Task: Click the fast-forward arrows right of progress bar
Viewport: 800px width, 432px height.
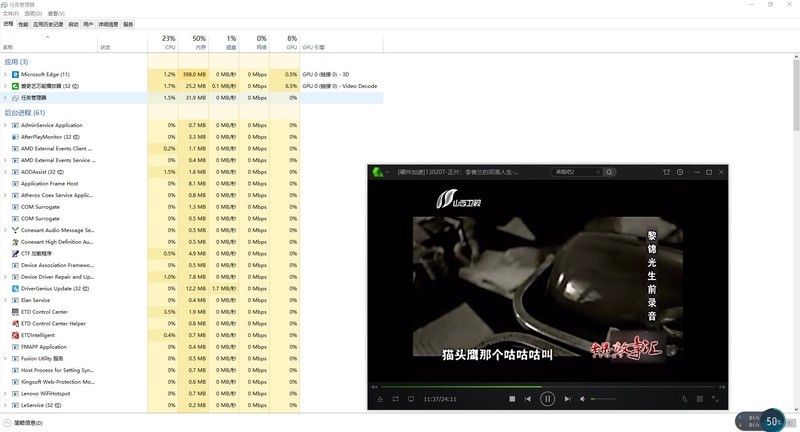Action: [x=722, y=387]
